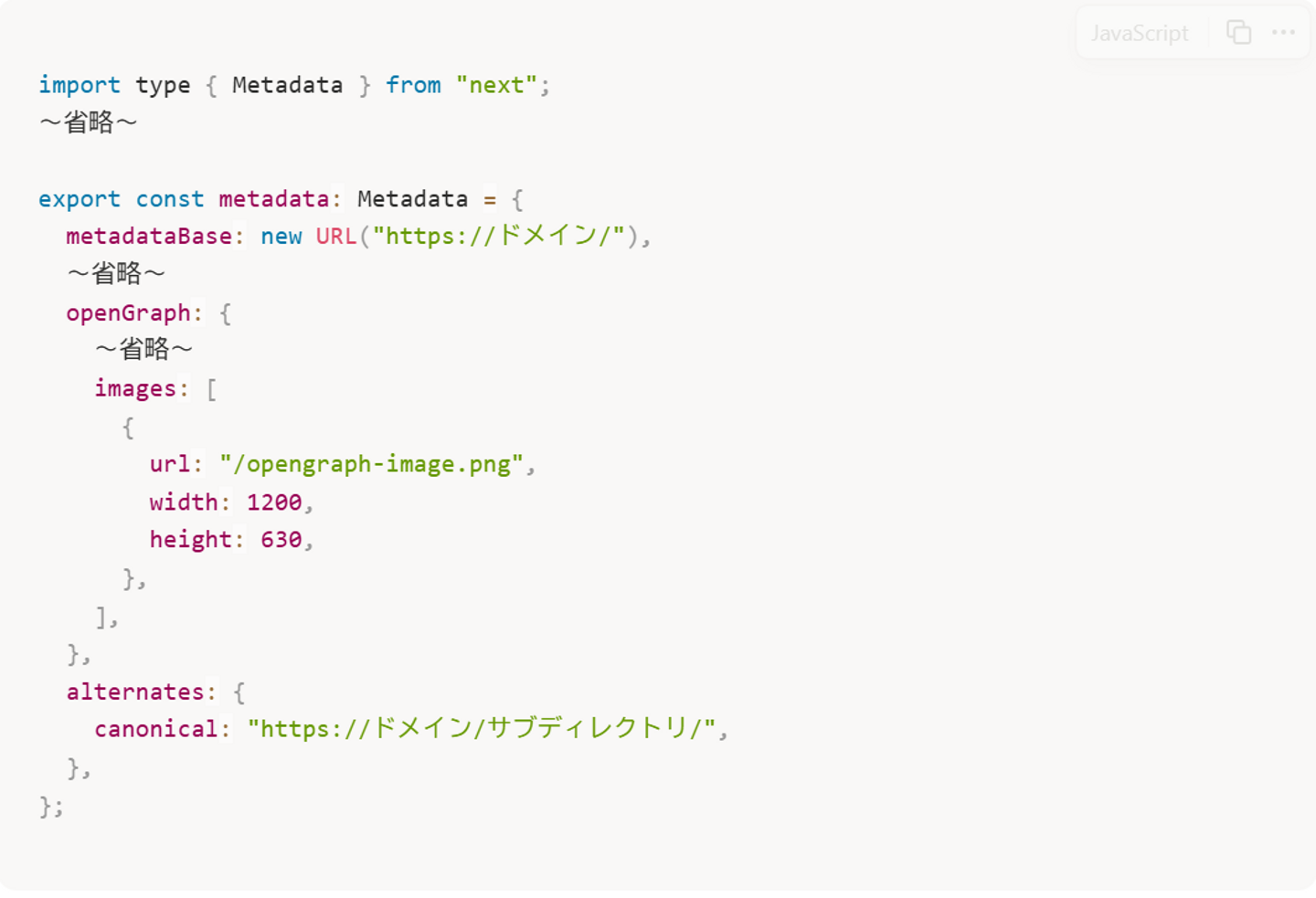Viewport: 1316px width, 898px height.
Task: Click the "/opengraph-image.png" string
Action: click(x=371, y=464)
